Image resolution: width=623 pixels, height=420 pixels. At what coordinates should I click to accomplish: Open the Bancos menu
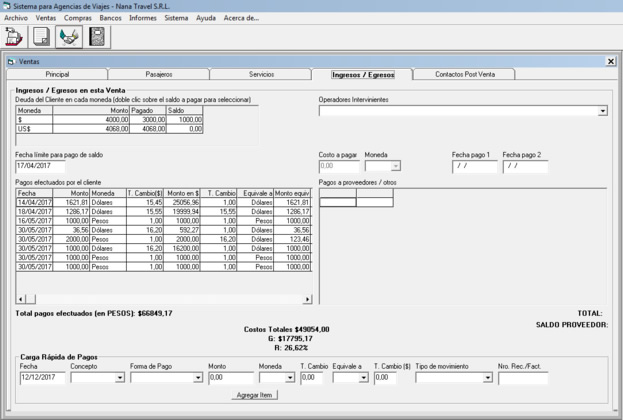(110, 18)
